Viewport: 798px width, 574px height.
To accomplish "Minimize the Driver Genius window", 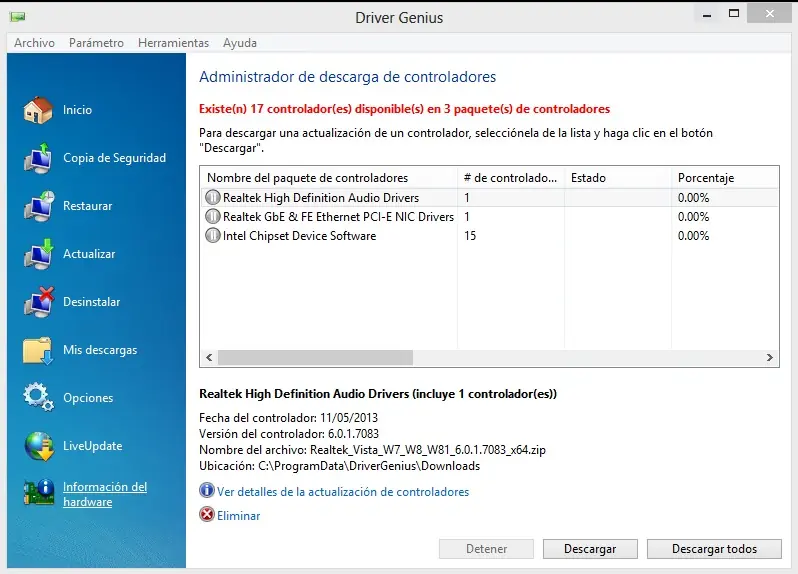I will click(x=707, y=14).
